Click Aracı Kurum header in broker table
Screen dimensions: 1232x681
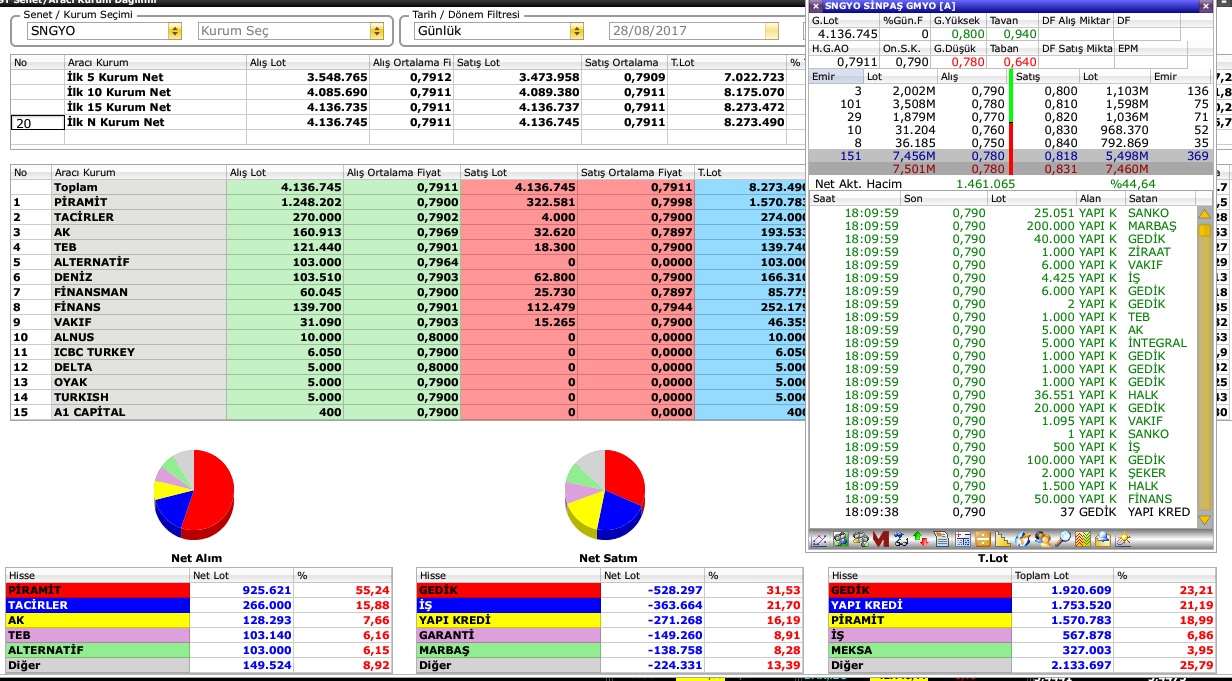coord(139,172)
